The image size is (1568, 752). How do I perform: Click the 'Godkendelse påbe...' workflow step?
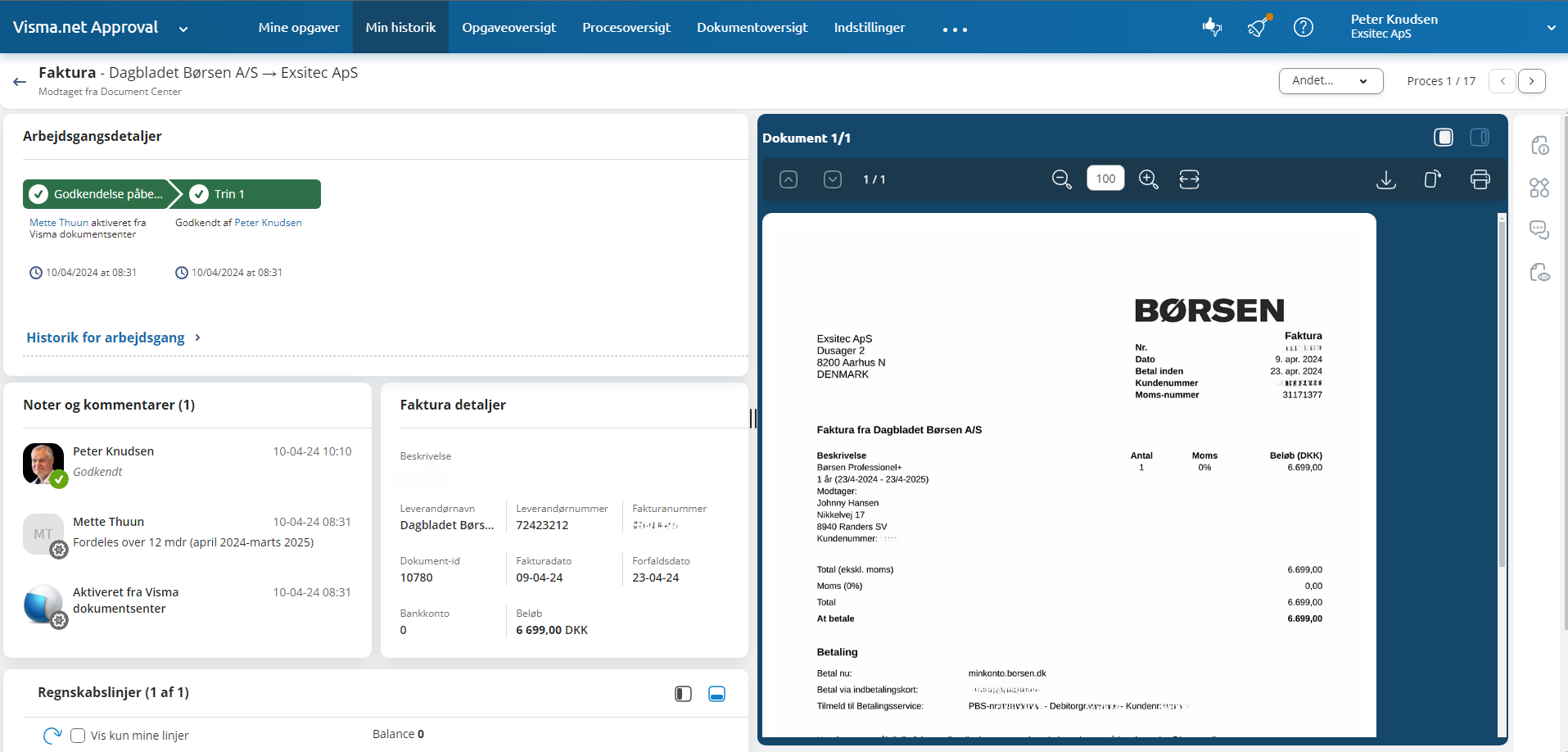(98, 194)
